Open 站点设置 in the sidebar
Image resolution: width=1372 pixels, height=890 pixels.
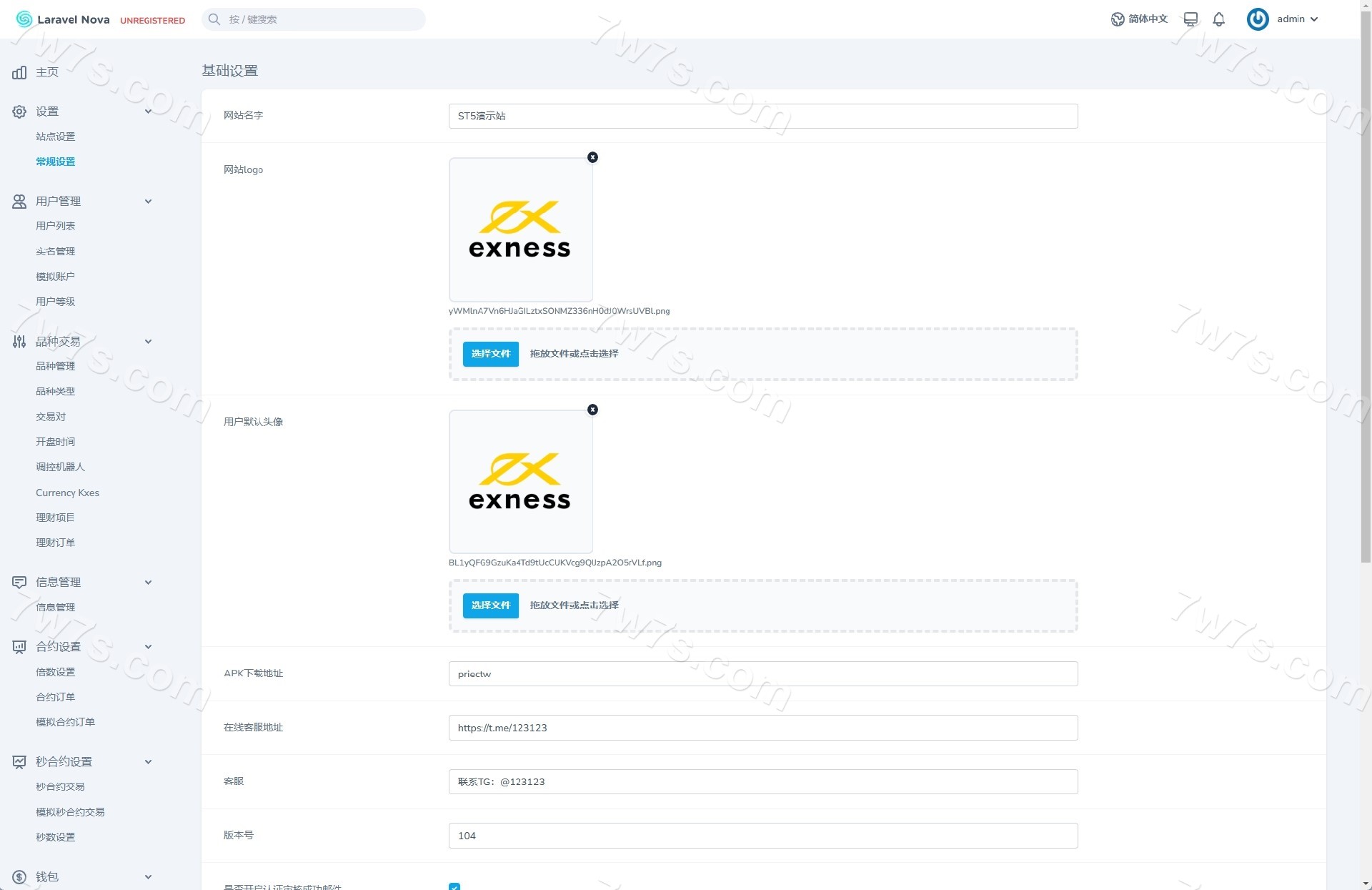tap(56, 137)
